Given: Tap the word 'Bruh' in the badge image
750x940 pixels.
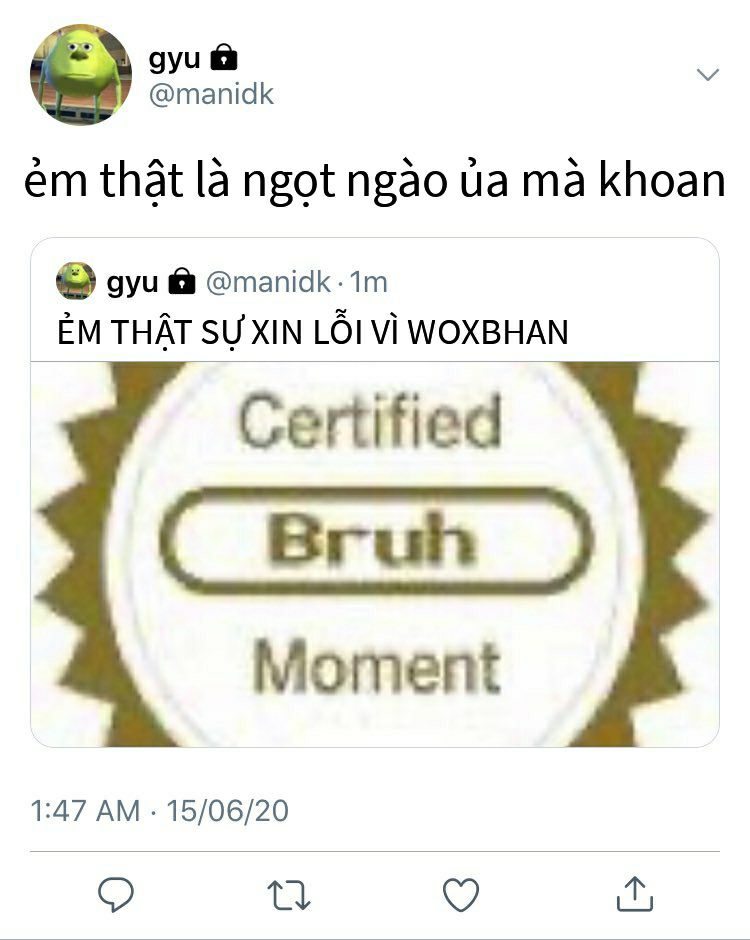Looking at the screenshot, I should tap(372, 539).
